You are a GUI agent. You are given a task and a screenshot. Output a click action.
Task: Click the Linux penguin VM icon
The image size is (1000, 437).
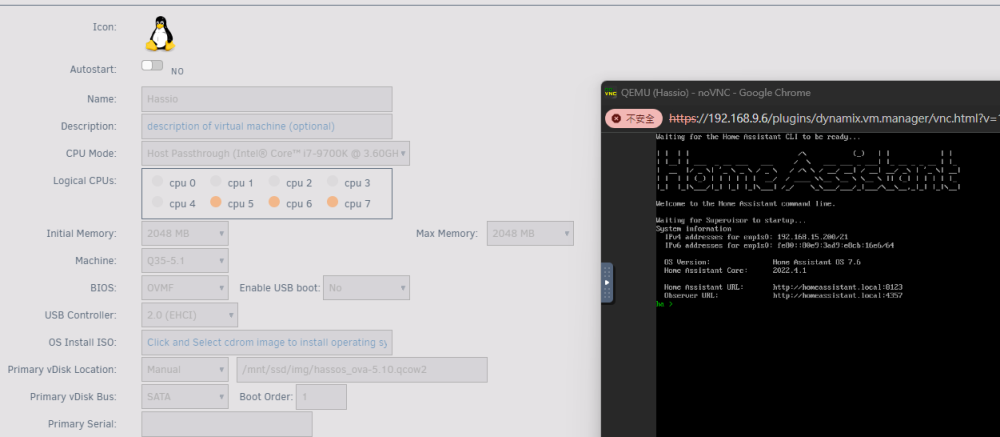tap(160, 34)
